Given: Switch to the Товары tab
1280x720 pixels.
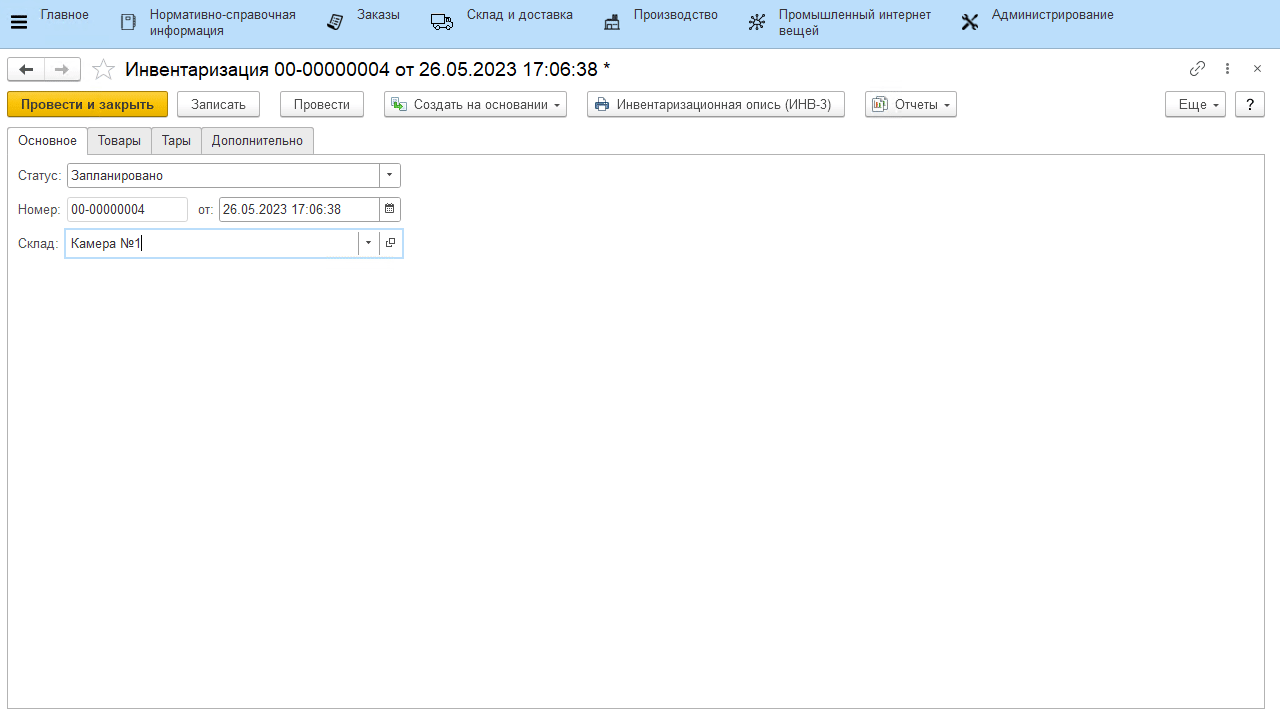Looking at the screenshot, I should click(119, 141).
